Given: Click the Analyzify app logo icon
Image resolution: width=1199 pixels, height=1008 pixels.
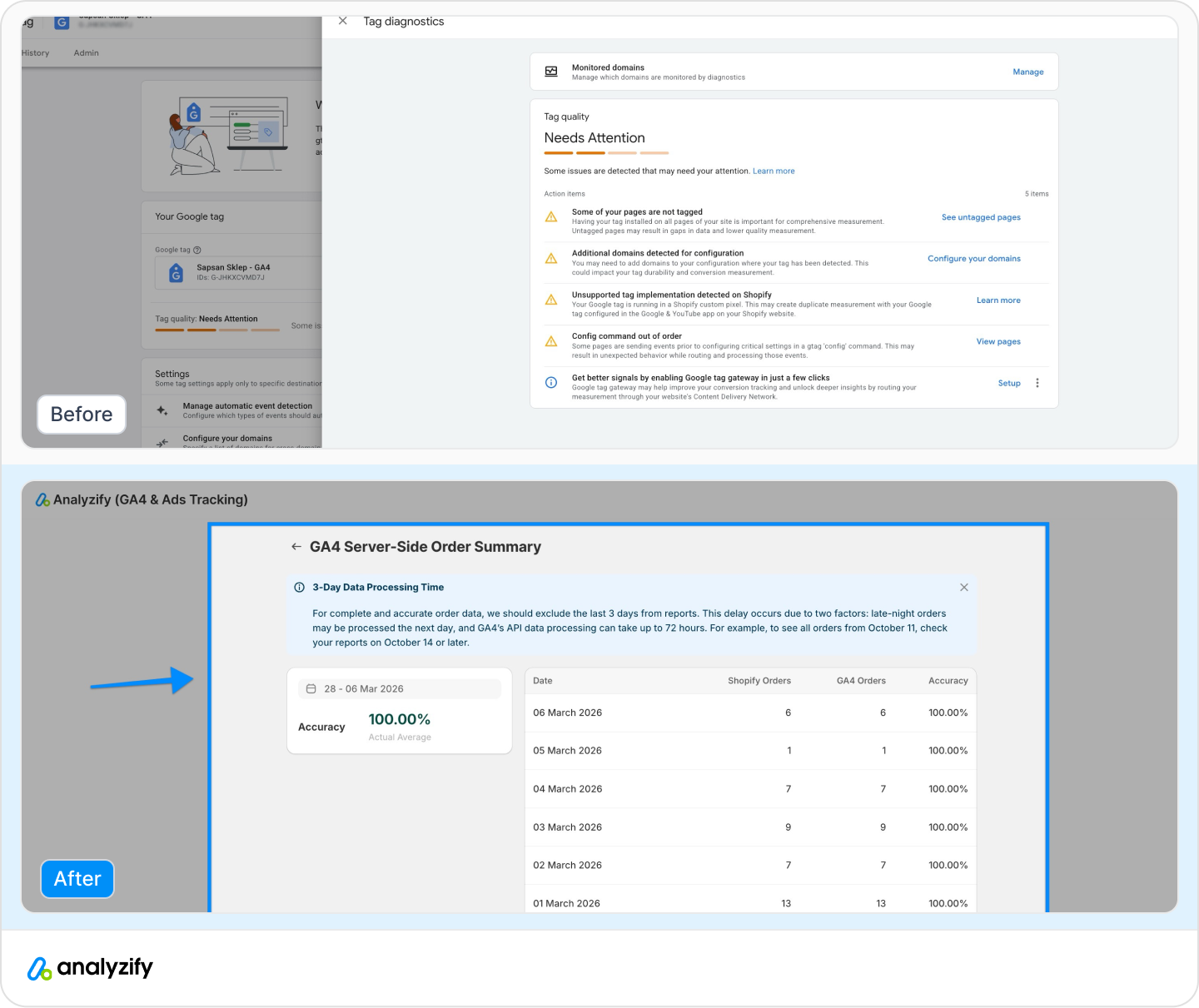Looking at the screenshot, I should click(42, 499).
